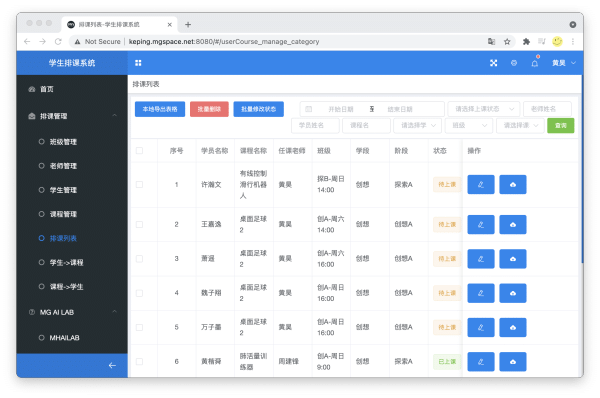Collapse sidebar with the left arrow
Screen dimensions: 600x398
[112, 365]
